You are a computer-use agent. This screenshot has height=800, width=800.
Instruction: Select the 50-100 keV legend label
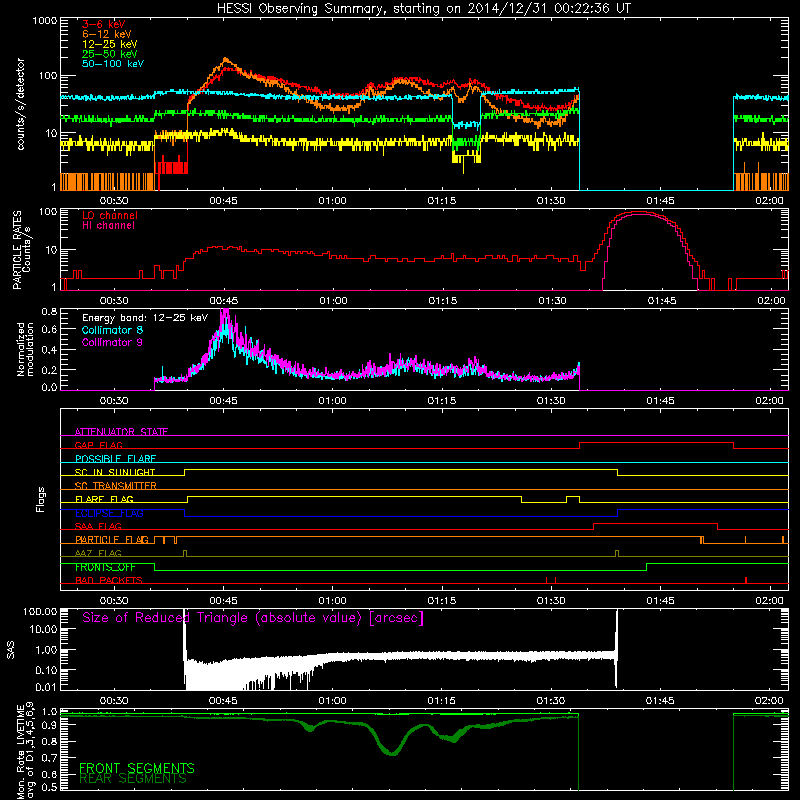[x=113, y=64]
